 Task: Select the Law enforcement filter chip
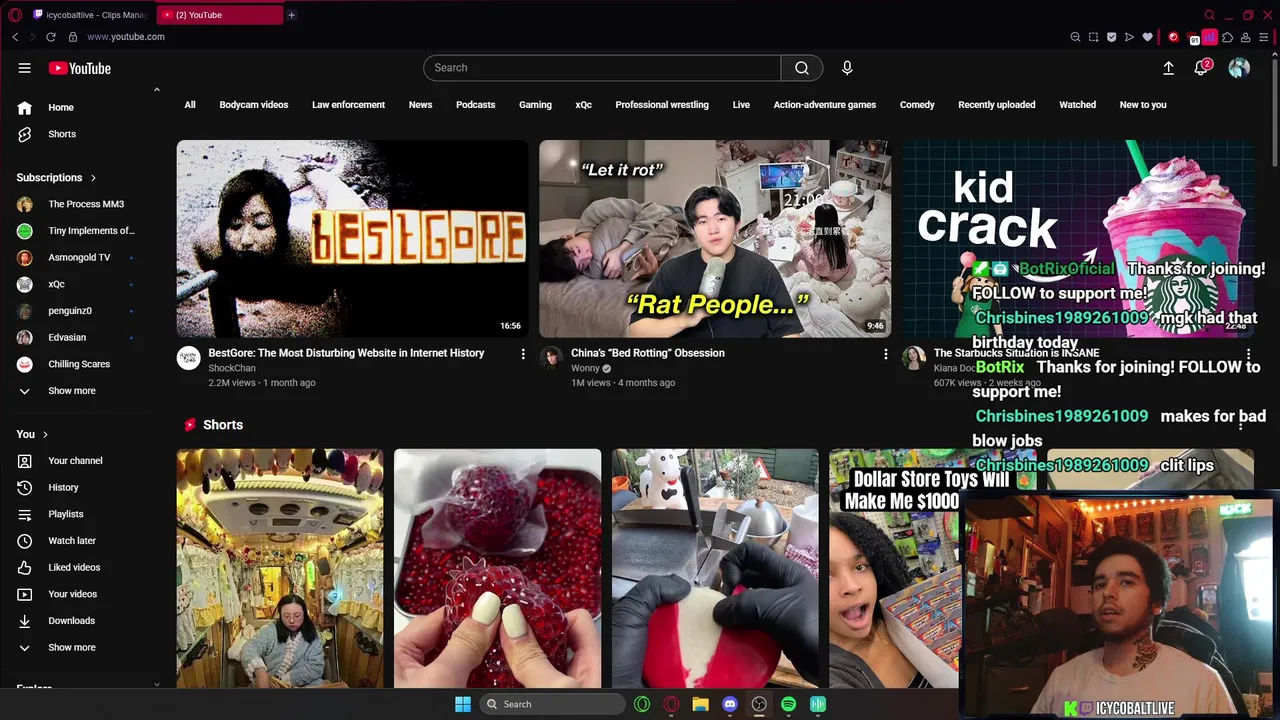(348, 105)
